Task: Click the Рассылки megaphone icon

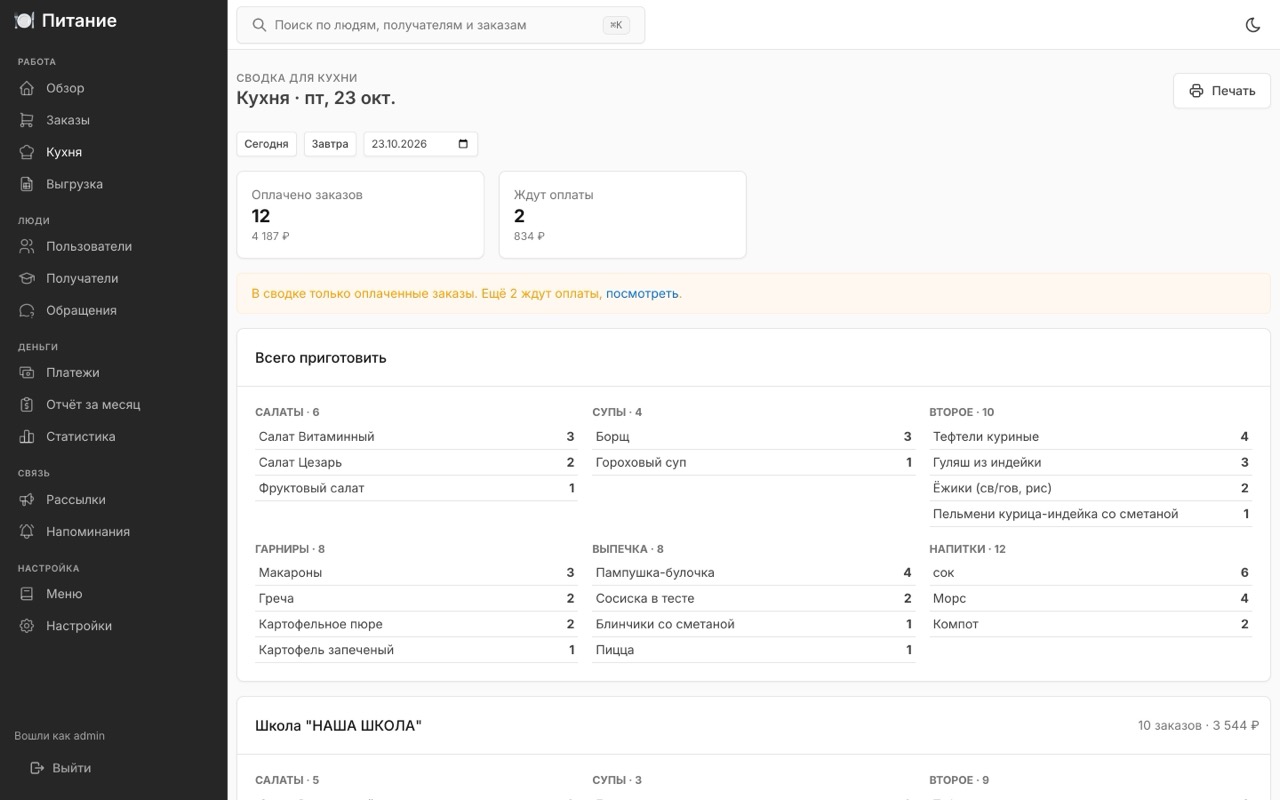Action: (27, 499)
